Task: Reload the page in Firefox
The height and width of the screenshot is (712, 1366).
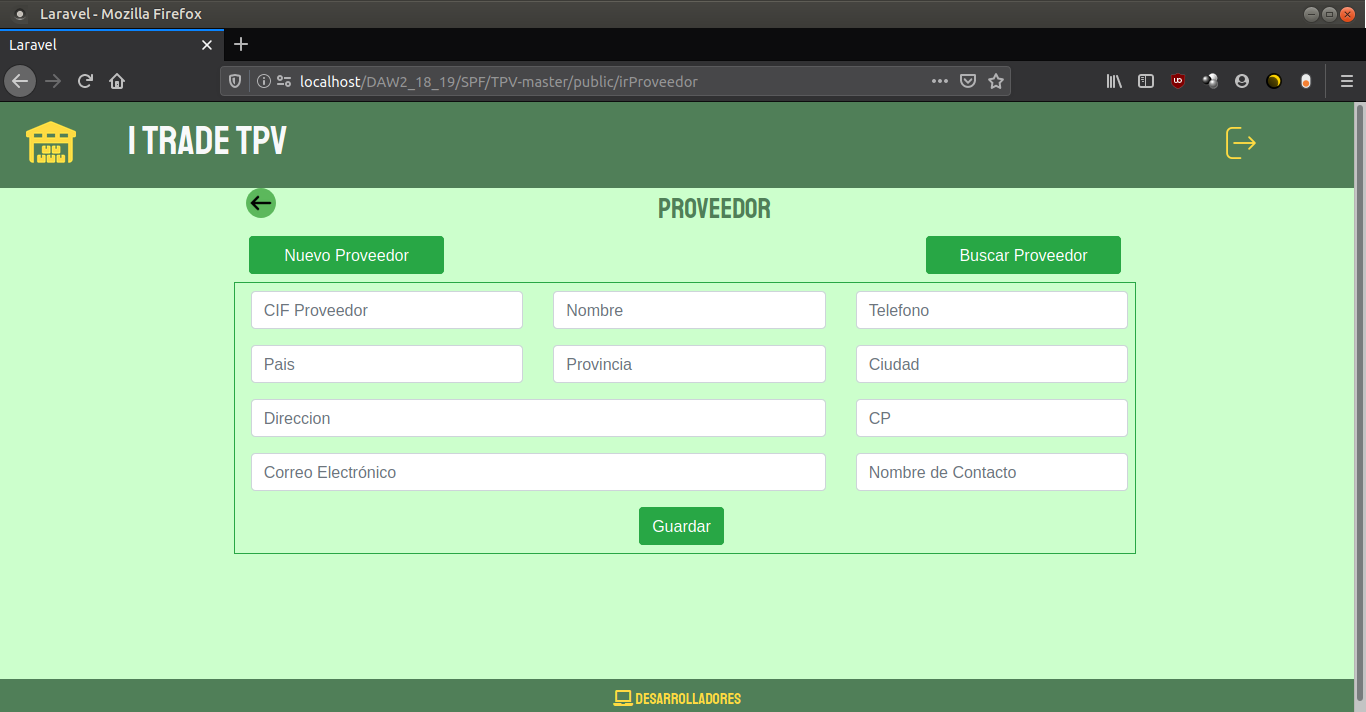Action: click(x=85, y=81)
